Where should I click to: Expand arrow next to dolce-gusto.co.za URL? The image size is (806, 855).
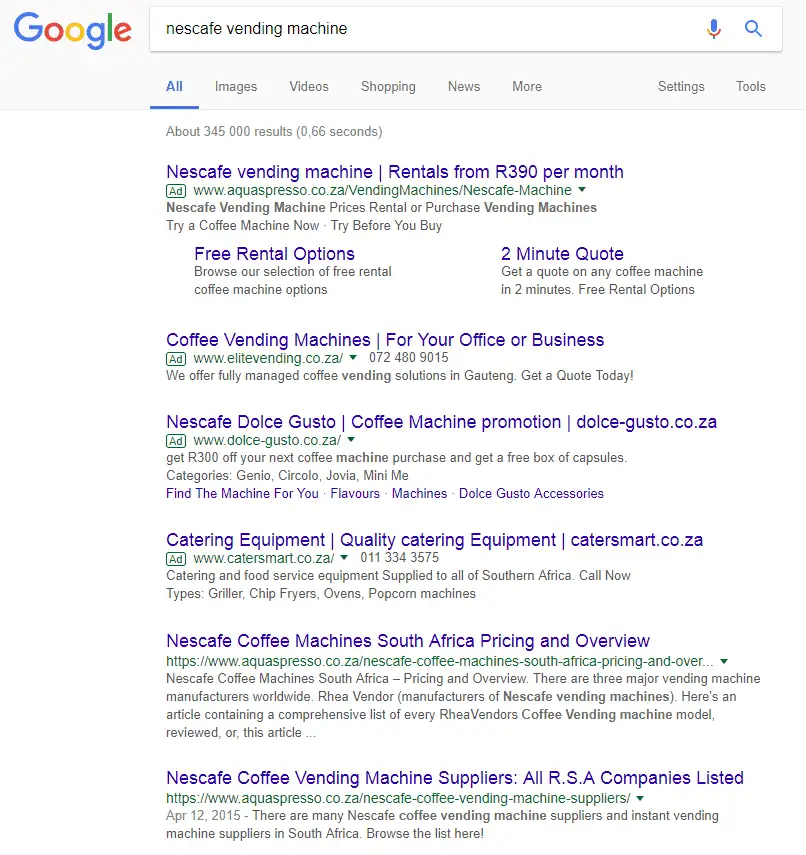coord(351,439)
